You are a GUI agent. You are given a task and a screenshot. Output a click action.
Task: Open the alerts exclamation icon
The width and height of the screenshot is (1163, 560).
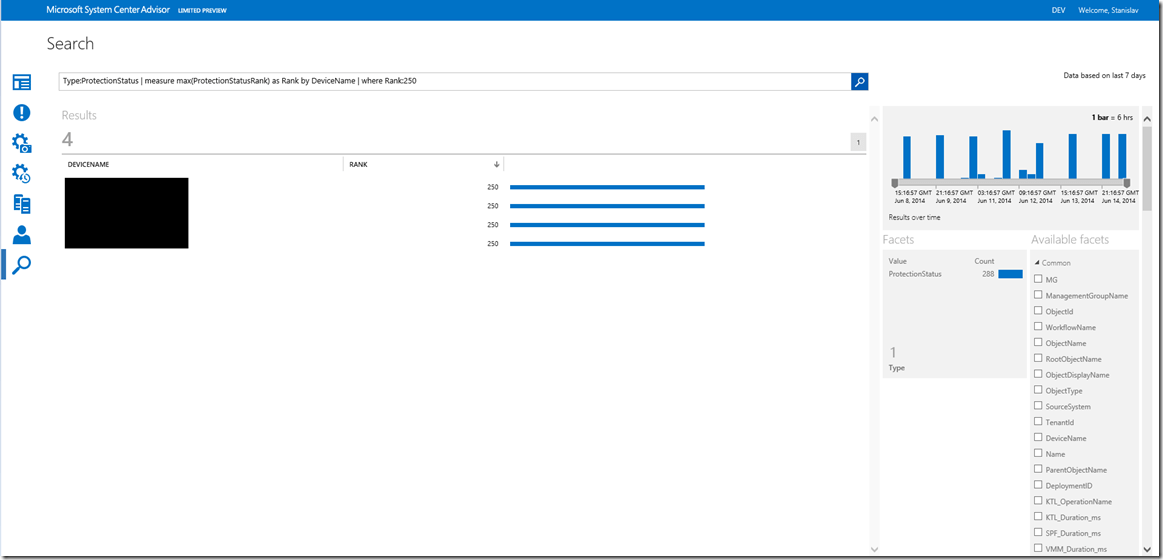(x=21, y=113)
